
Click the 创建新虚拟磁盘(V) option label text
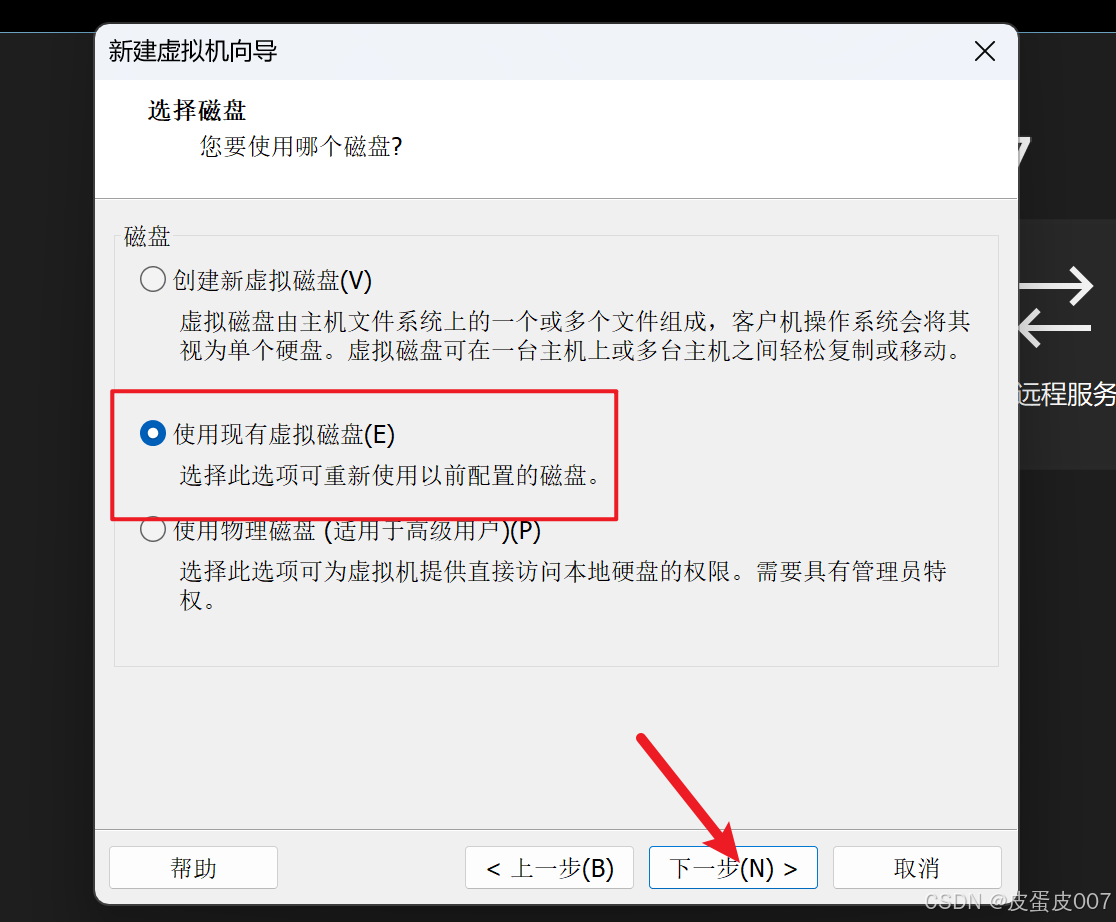point(273,280)
